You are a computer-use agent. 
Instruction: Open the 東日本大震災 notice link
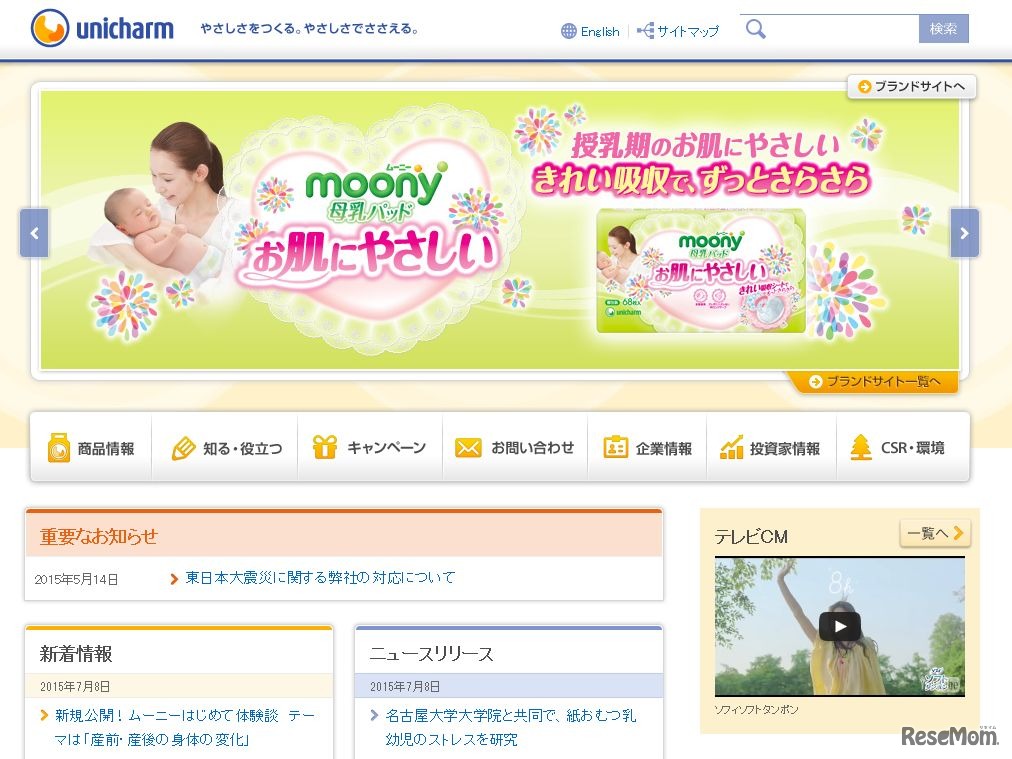tap(320, 578)
